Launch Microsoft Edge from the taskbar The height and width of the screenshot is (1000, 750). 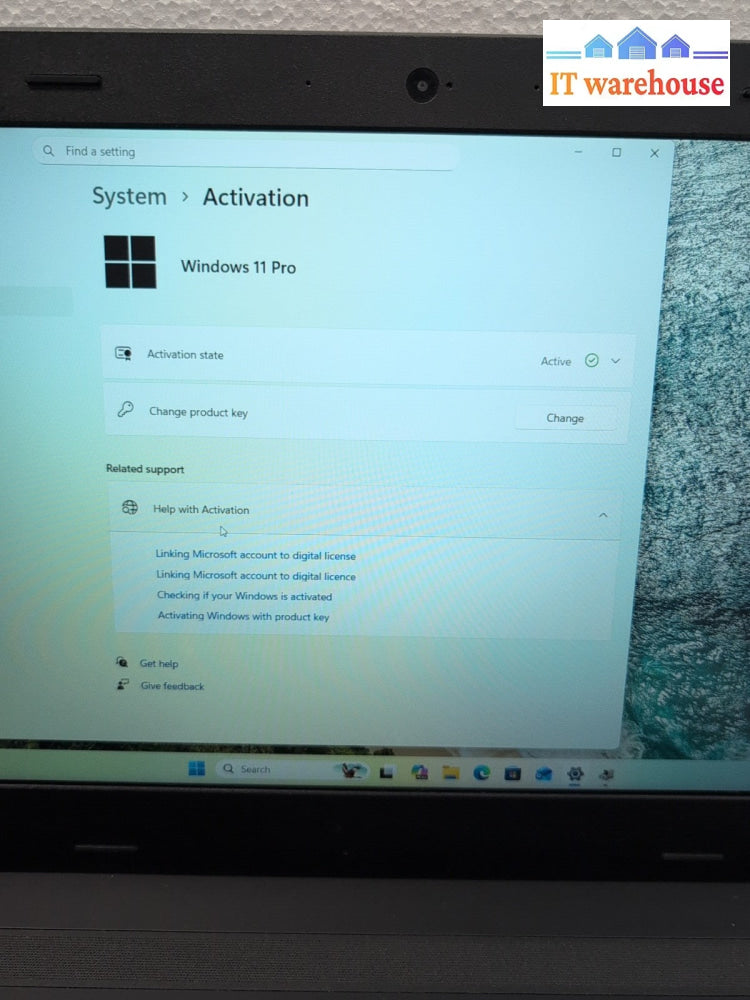482,774
